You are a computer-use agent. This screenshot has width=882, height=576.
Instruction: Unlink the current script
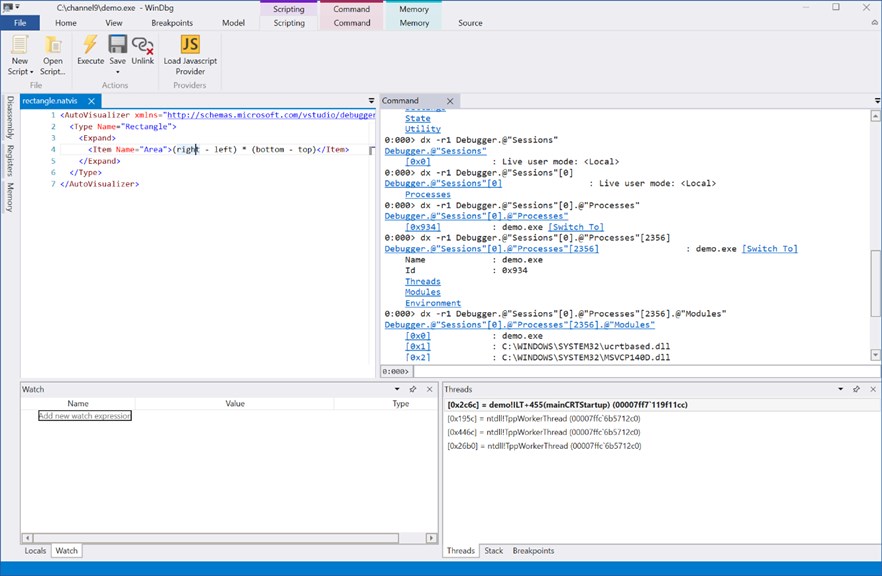click(x=142, y=50)
